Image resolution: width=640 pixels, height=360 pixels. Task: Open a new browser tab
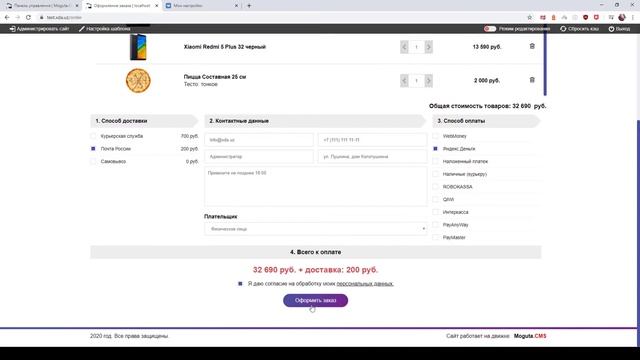tap(249, 6)
